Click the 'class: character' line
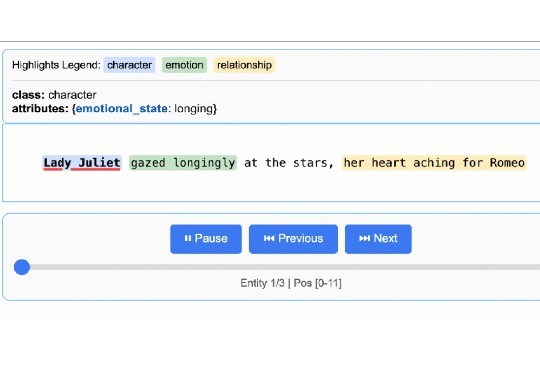The image size is (540, 372). (54, 95)
